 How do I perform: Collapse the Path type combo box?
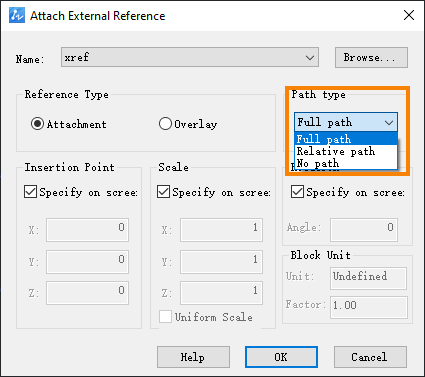point(346,122)
